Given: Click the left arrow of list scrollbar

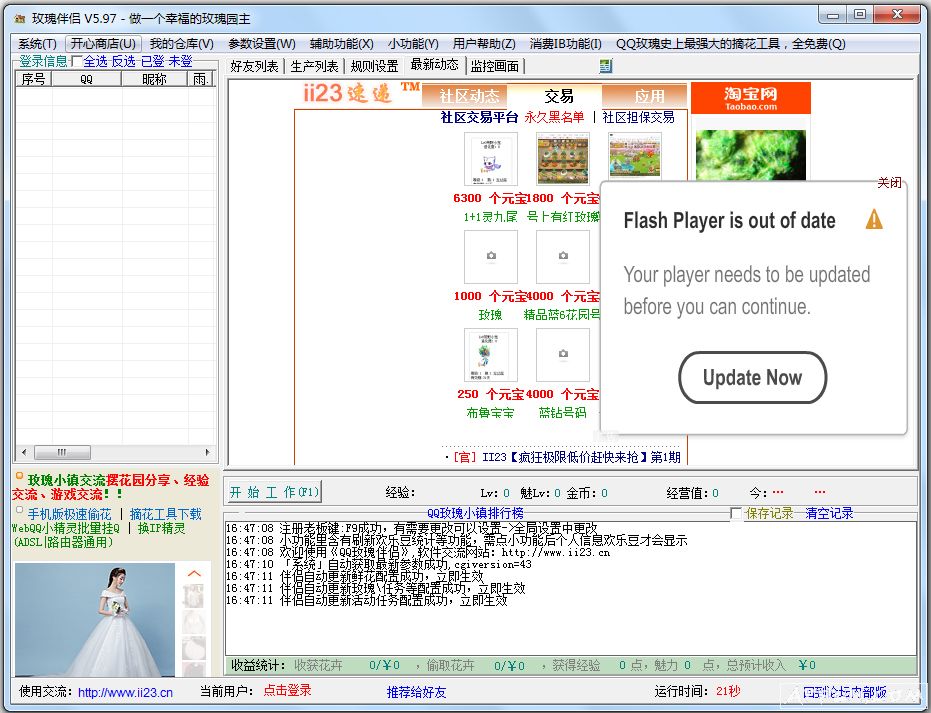Looking at the screenshot, I should tap(24, 452).
